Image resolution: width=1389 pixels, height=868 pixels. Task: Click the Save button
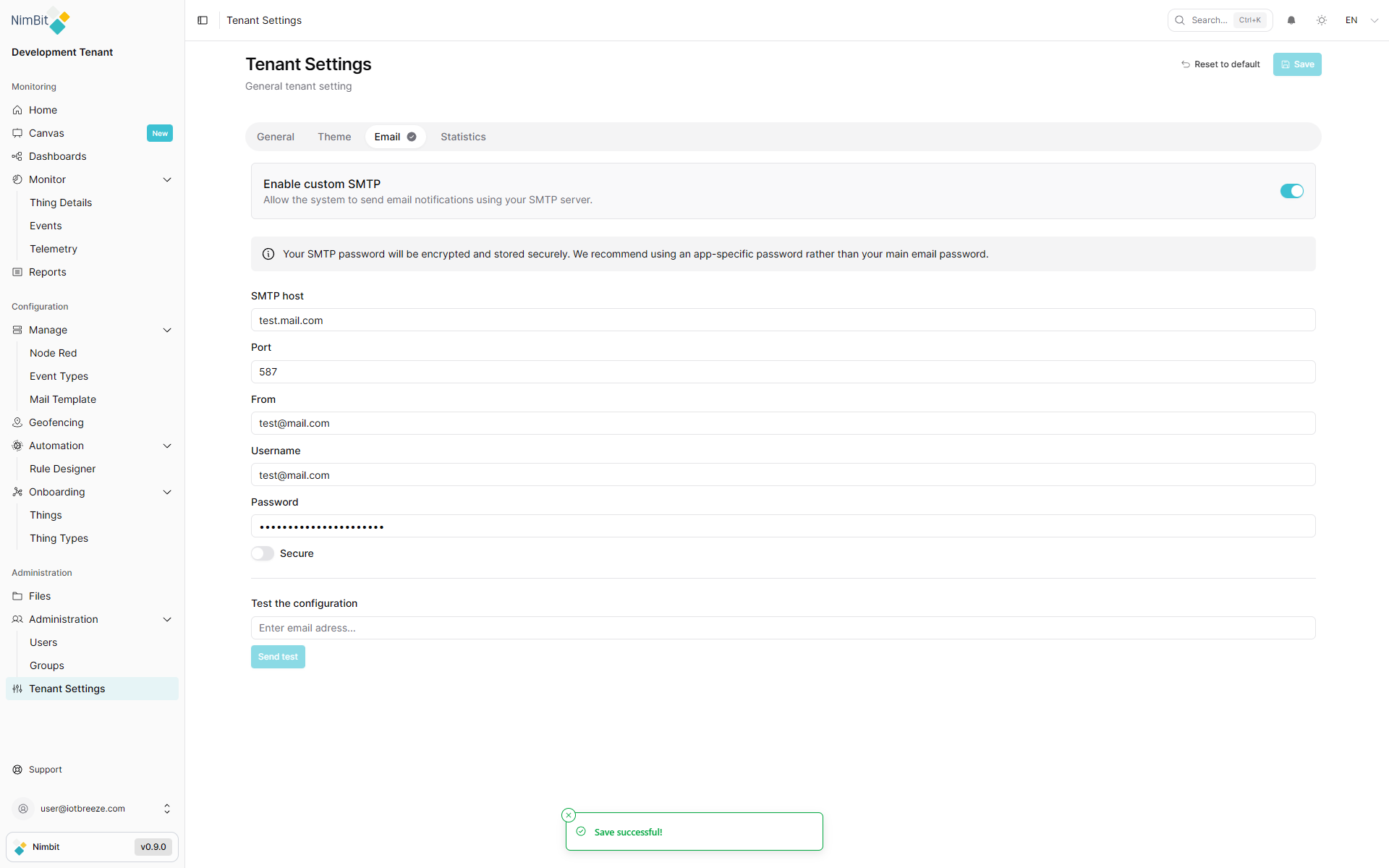1296,64
